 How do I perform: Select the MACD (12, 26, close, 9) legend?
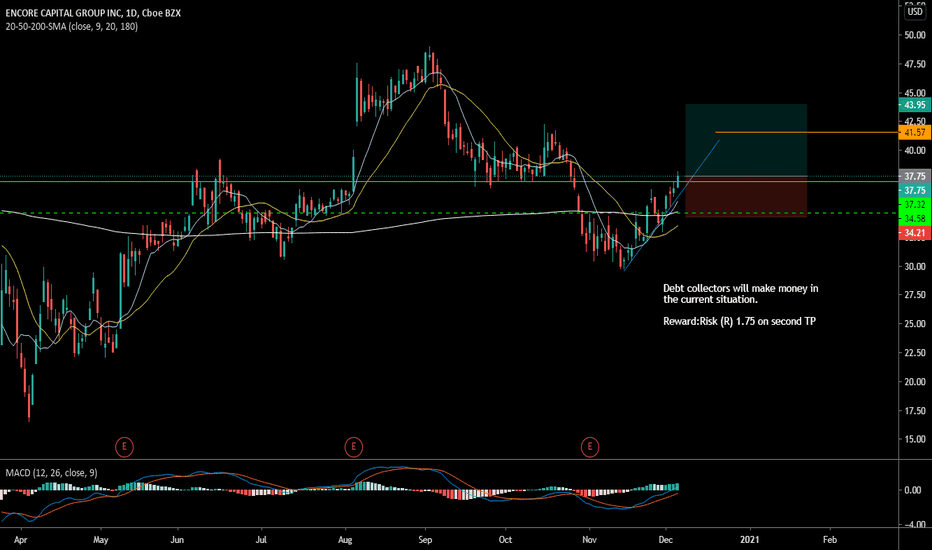[x=51, y=473]
